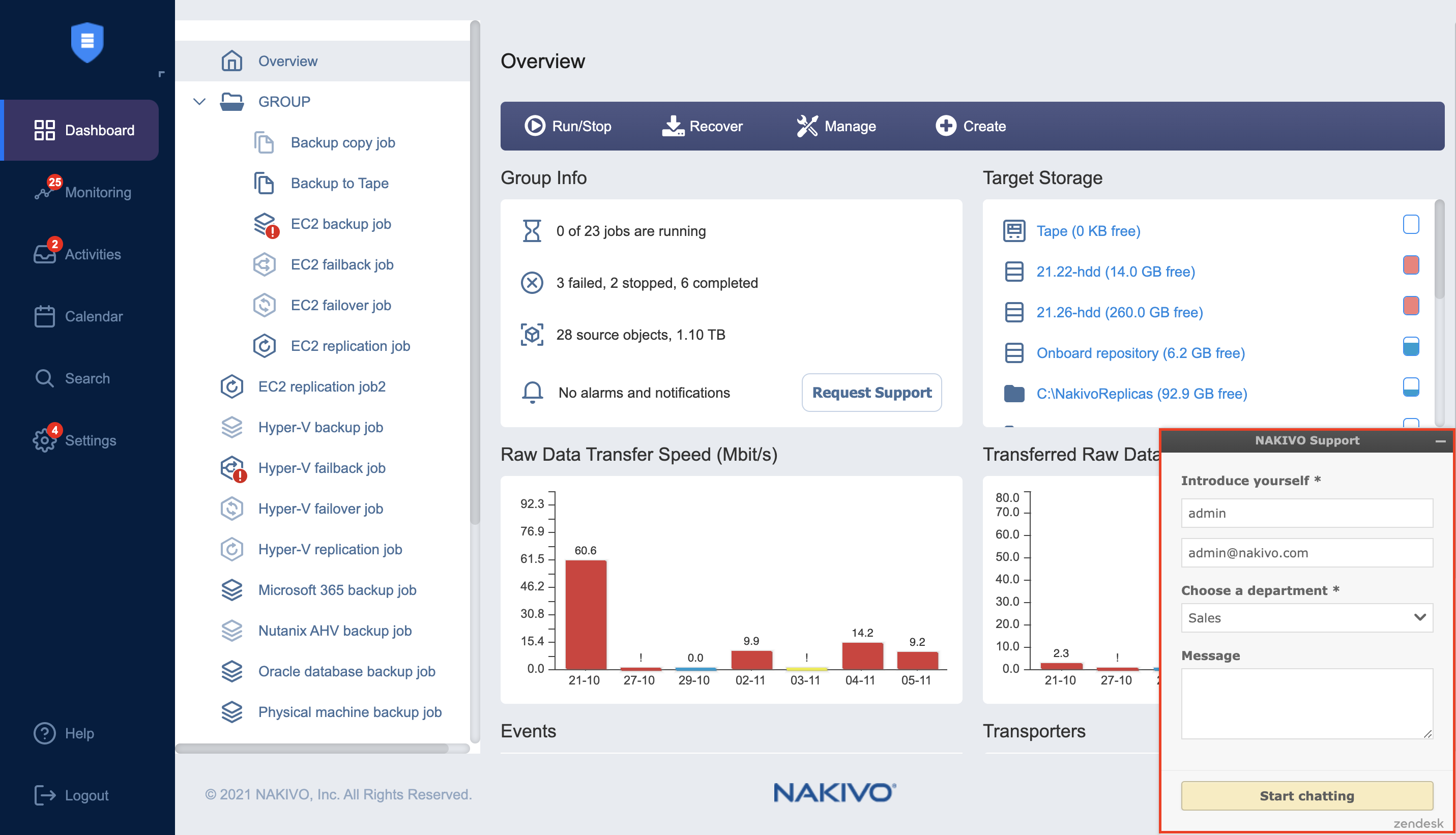1456x835 pixels.
Task: Click the 21-10 bar labeled 60.6
Action: 585,614
